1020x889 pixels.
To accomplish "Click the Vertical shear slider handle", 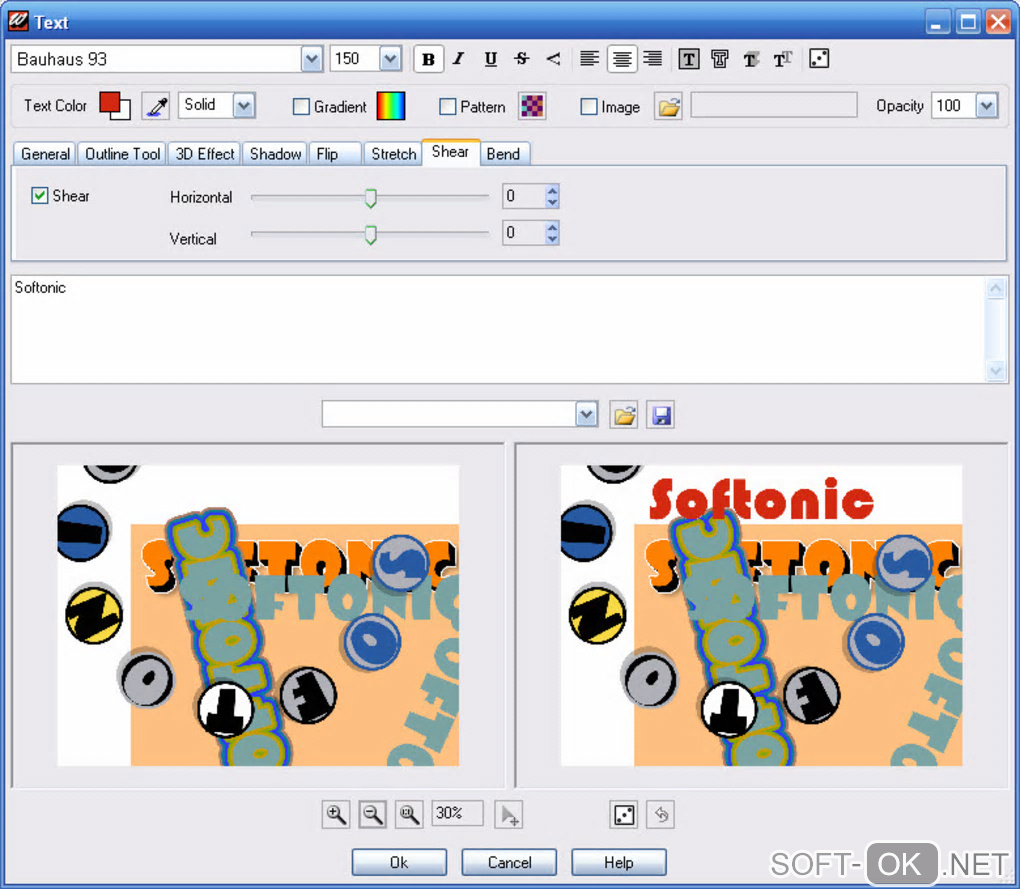I will coord(370,234).
